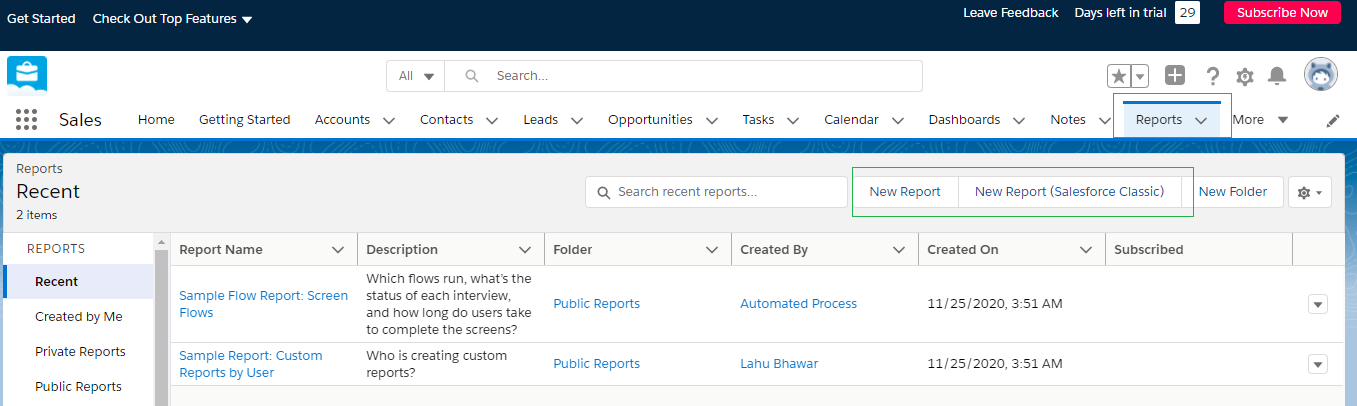
Task: Click the New Report button
Action: (905, 192)
